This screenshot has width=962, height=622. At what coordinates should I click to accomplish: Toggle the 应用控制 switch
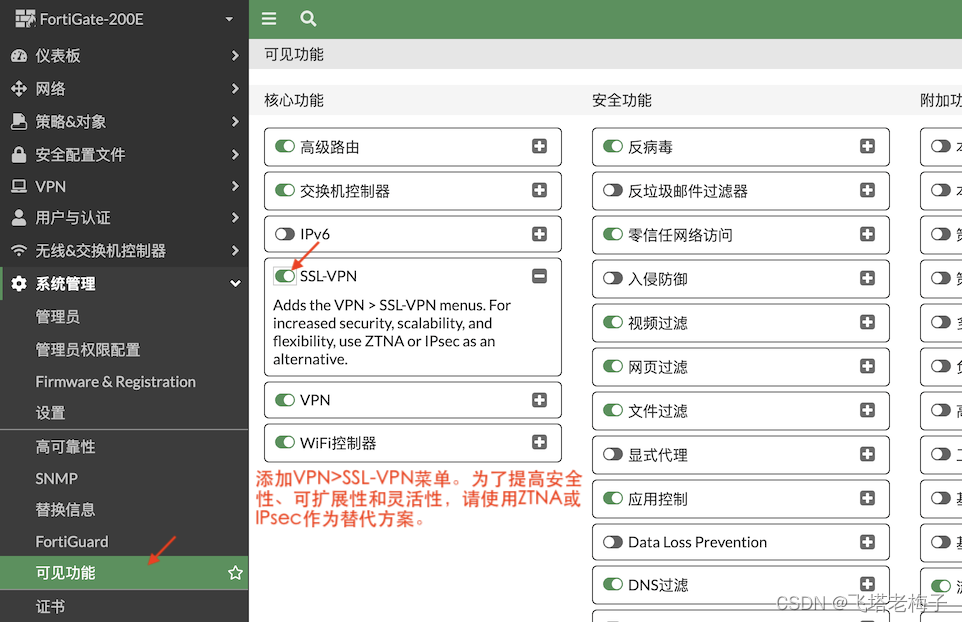[x=613, y=498]
